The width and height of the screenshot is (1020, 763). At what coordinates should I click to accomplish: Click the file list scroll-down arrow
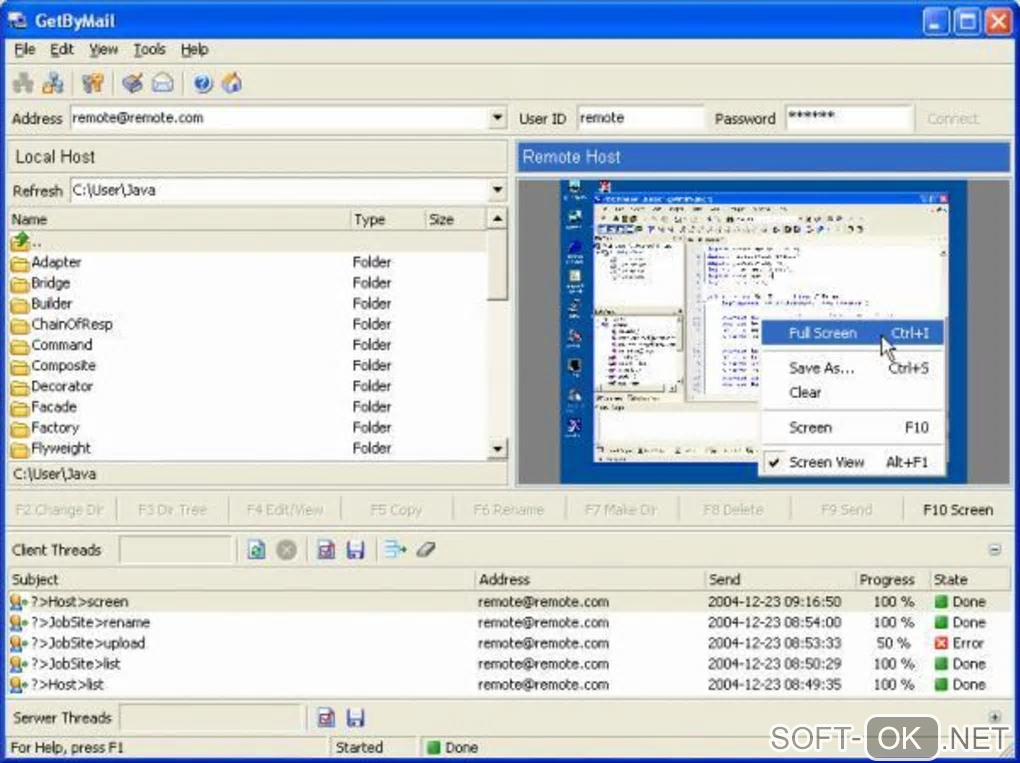[x=497, y=449]
